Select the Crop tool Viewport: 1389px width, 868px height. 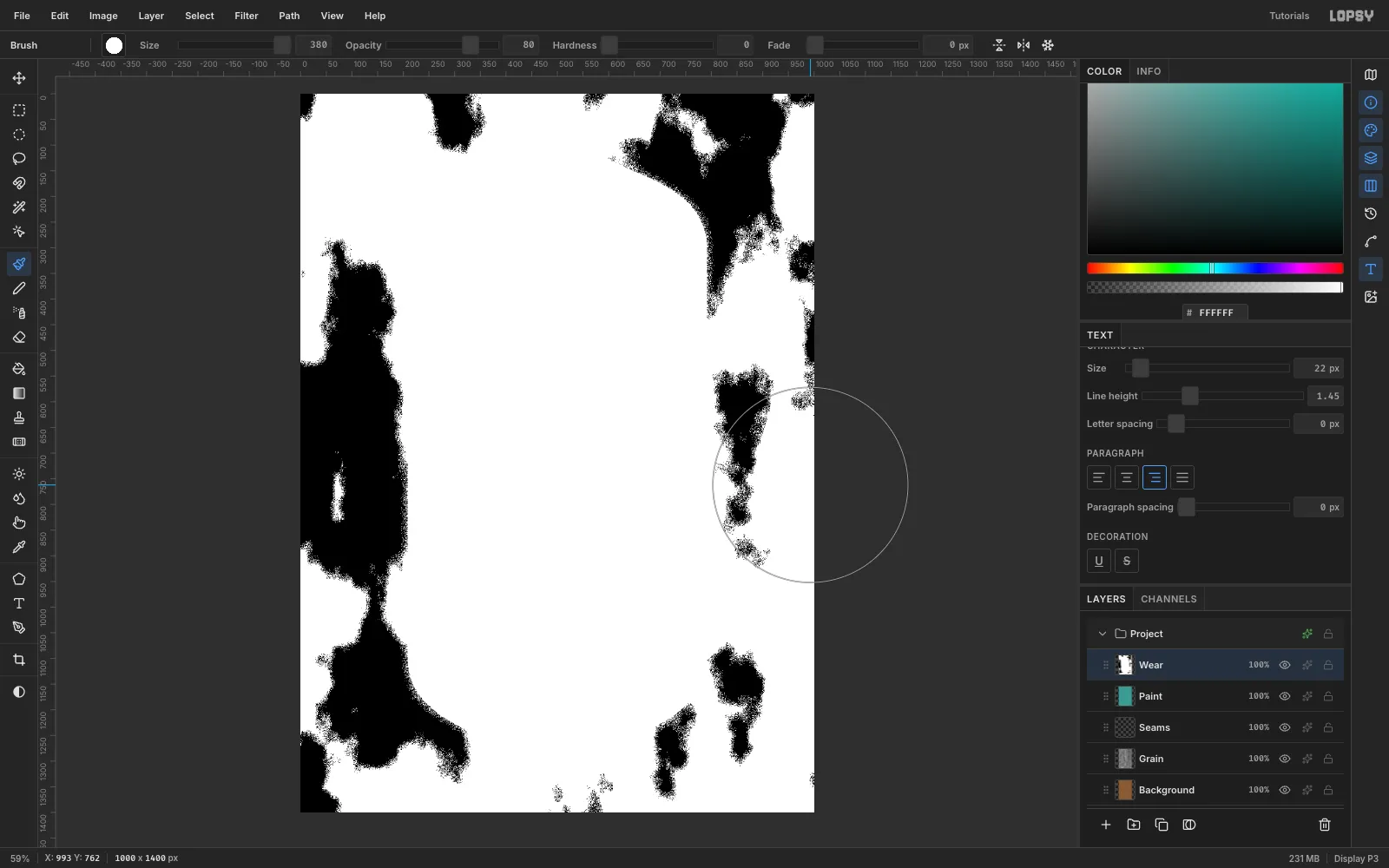tap(19, 660)
